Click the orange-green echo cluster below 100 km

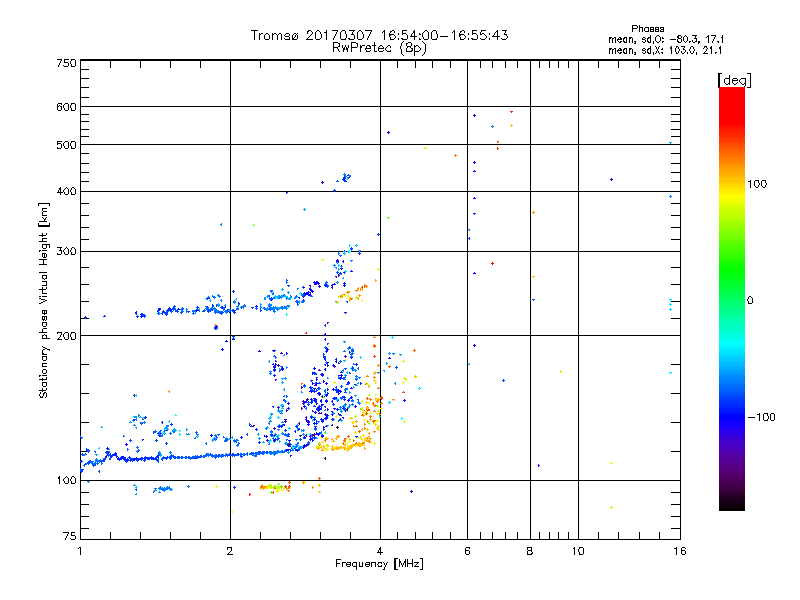click(274, 488)
